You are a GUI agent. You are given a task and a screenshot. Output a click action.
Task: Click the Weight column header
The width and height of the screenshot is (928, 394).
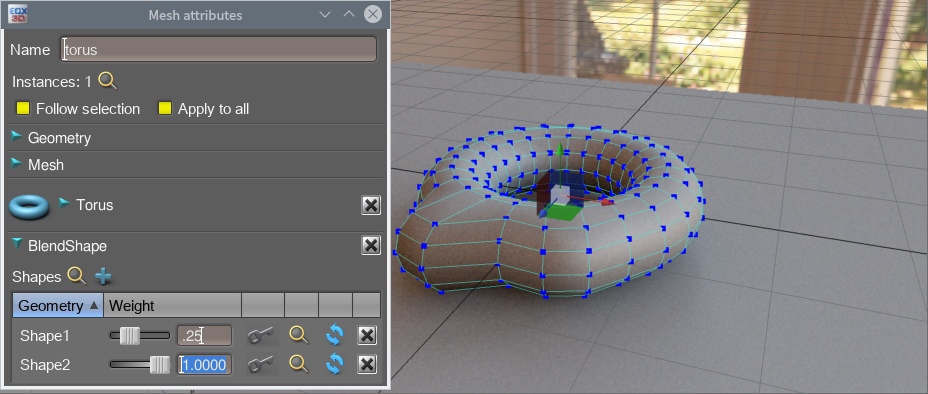pyautogui.click(x=172, y=305)
